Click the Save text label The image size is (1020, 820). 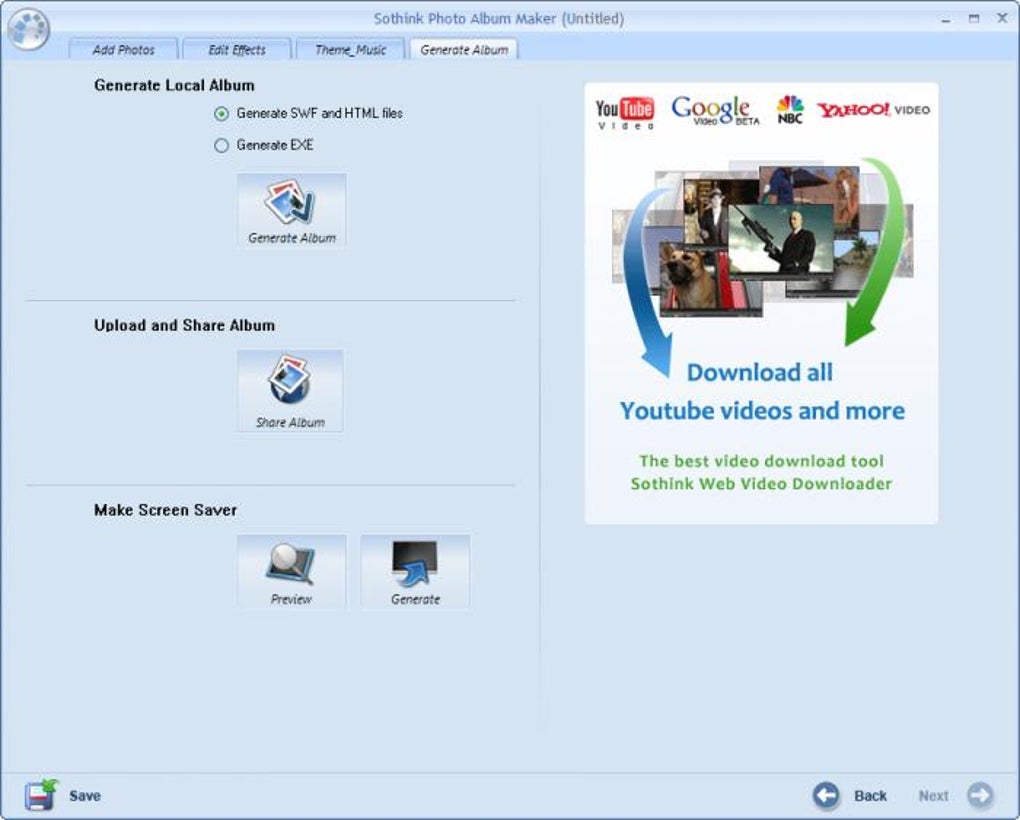85,795
